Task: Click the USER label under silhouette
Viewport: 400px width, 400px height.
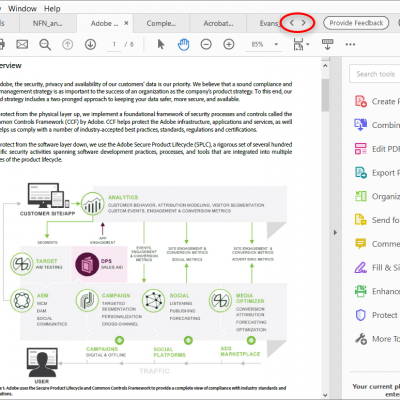Action: pos(42,381)
